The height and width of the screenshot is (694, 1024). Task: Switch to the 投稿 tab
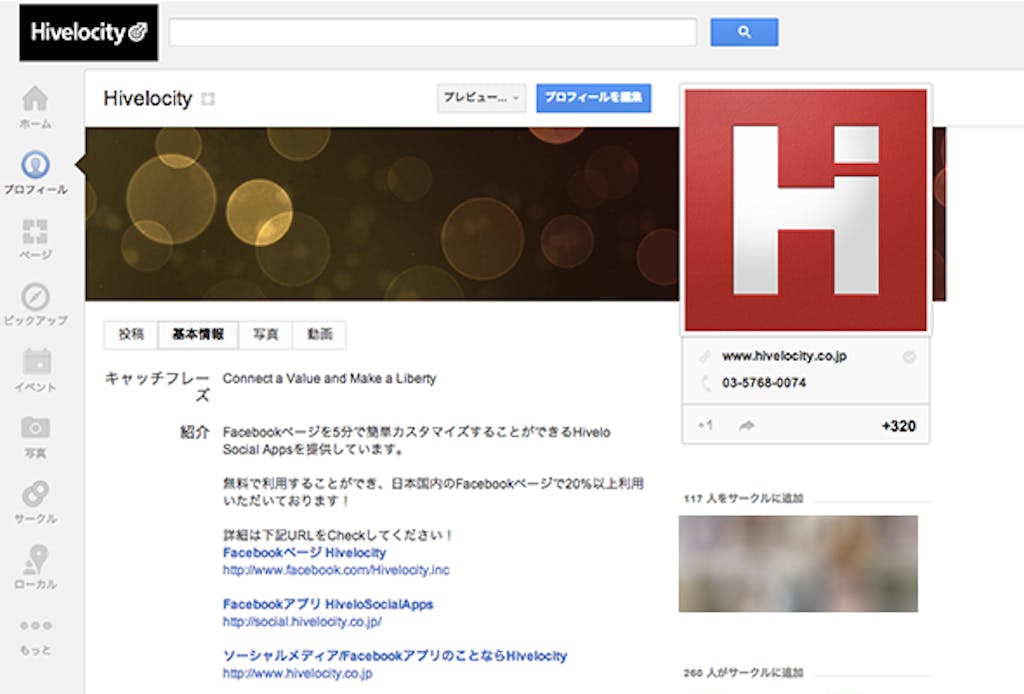pyautogui.click(x=131, y=335)
